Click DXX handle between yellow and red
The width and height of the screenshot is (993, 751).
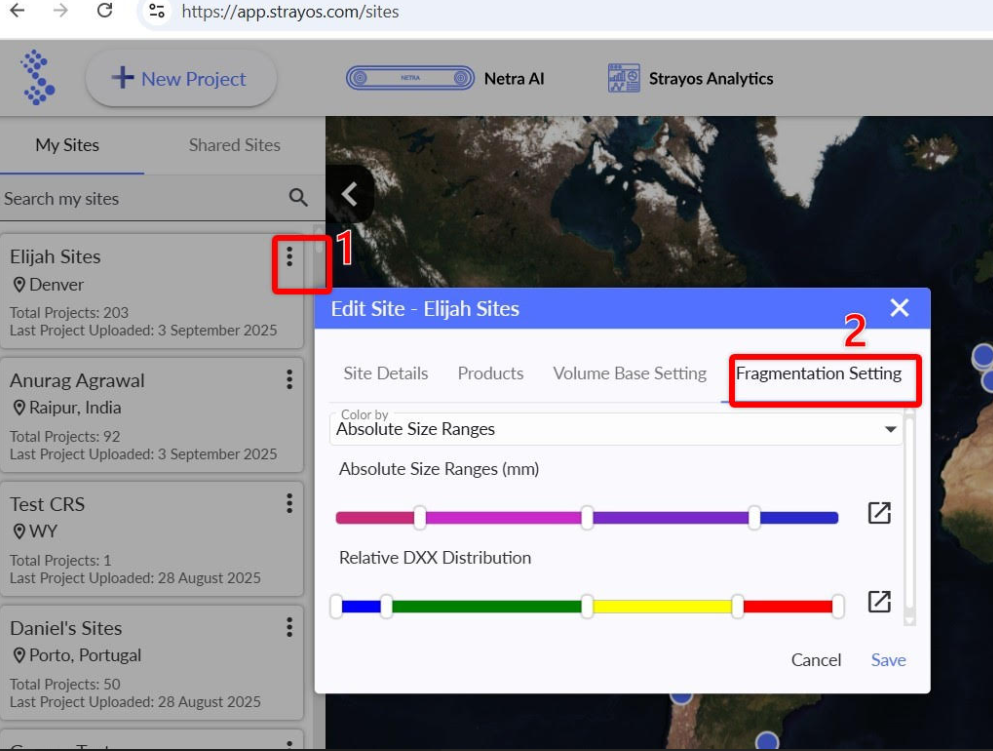(x=738, y=606)
